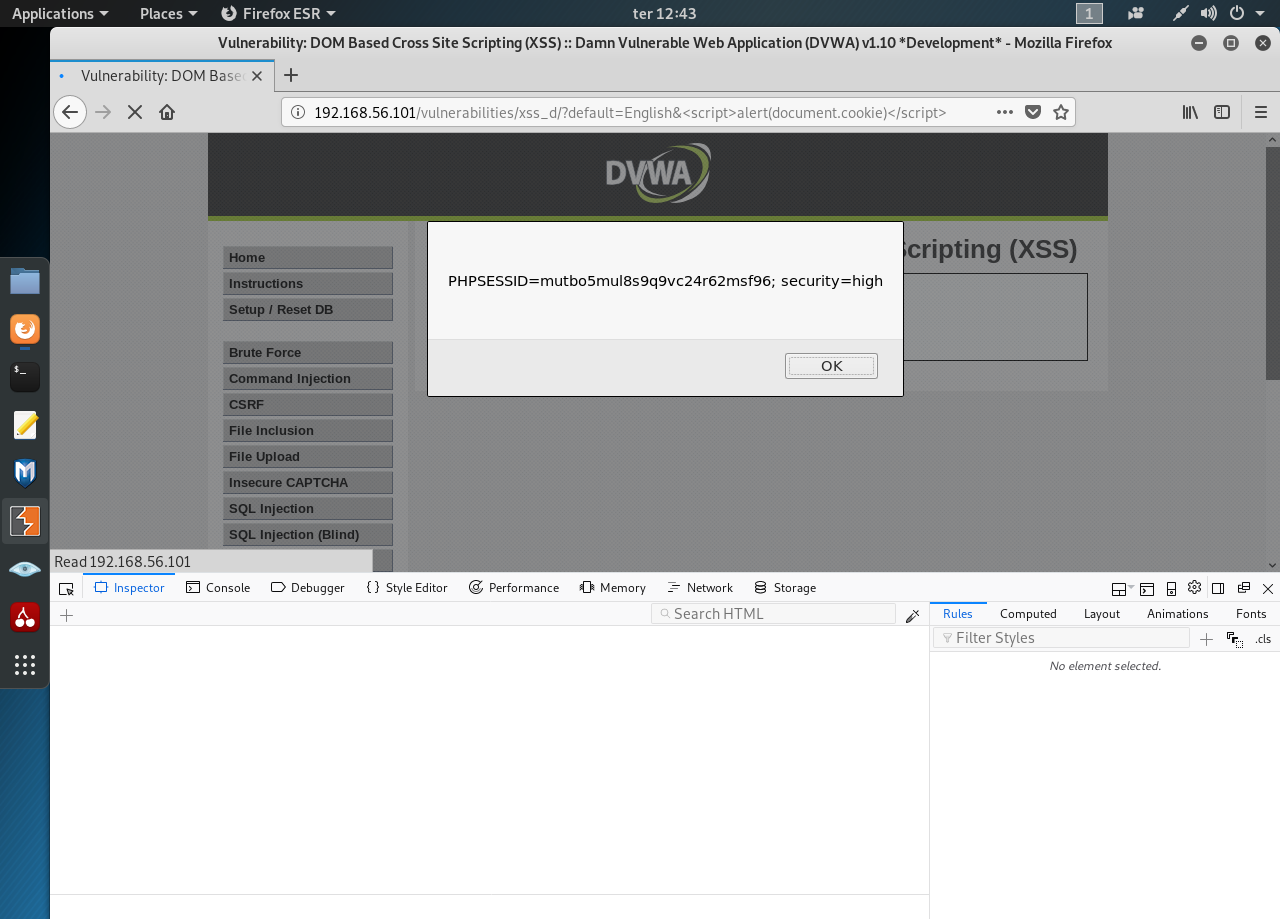Screen dimensions: 1280x919
Task: Open the clock showing ter 12:43
Action: pyautogui.click(x=665, y=13)
